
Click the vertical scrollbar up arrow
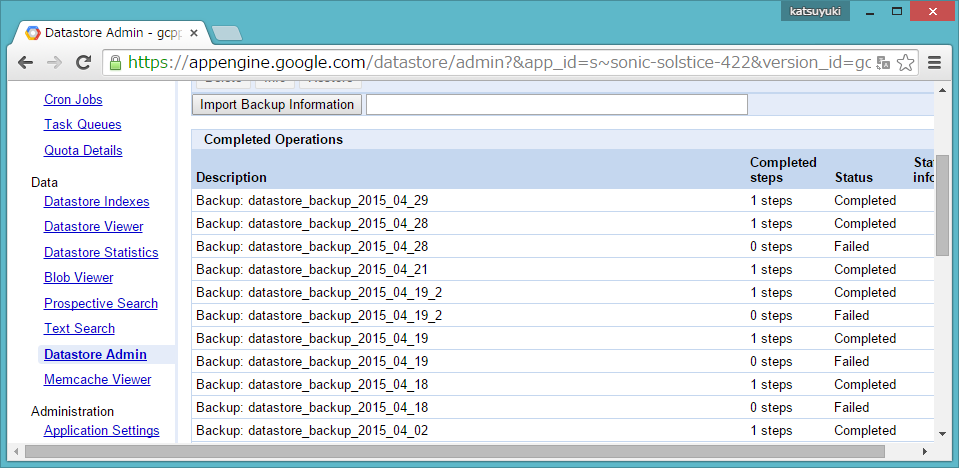(942, 90)
